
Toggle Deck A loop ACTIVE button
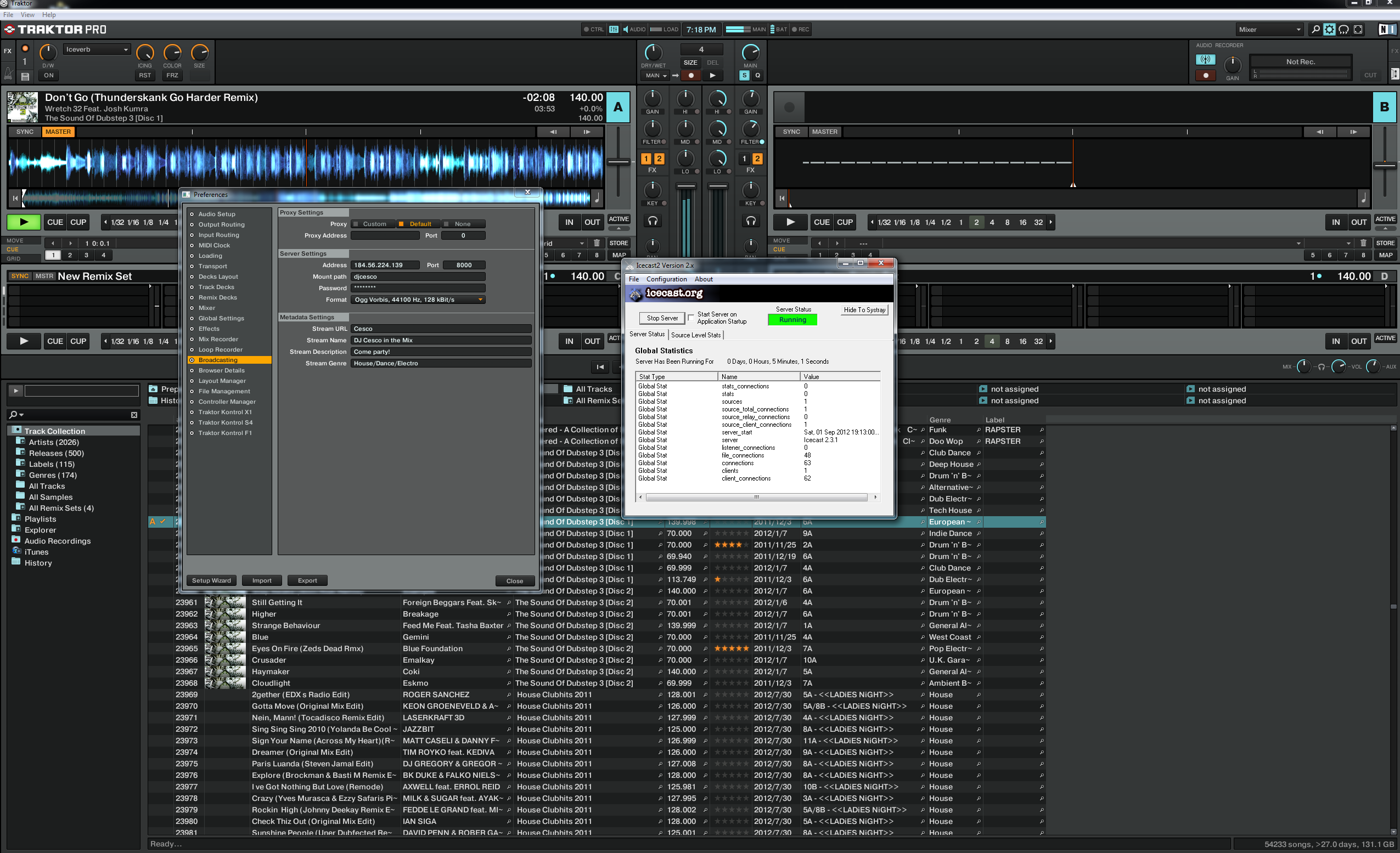[618, 219]
